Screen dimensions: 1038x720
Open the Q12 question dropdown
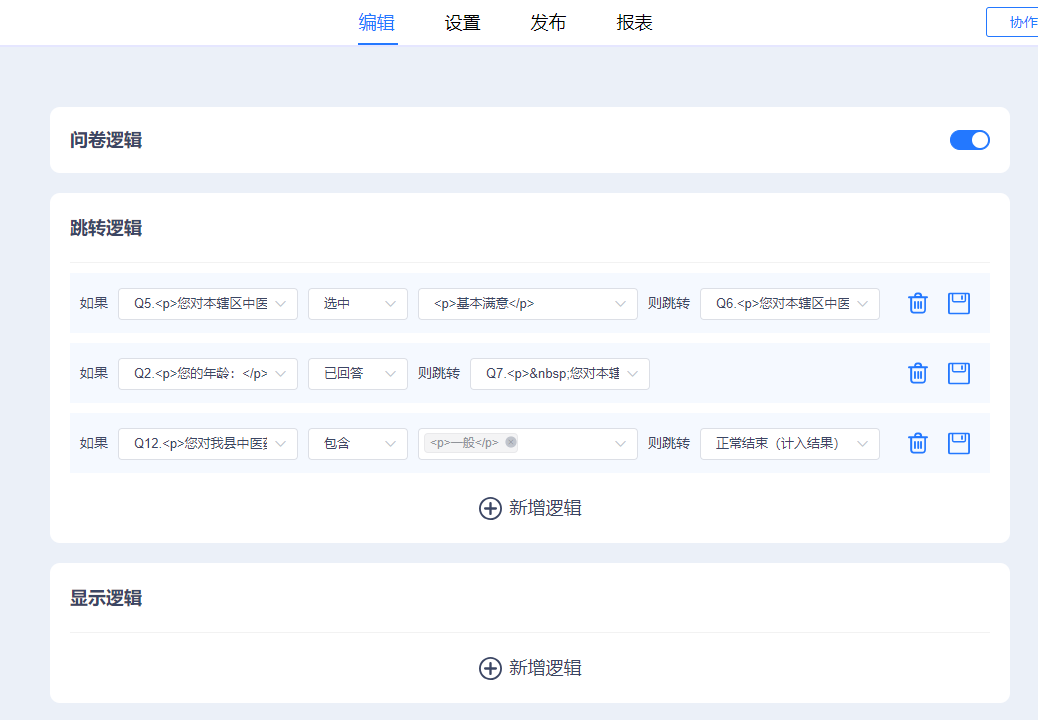click(x=208, y=443)
